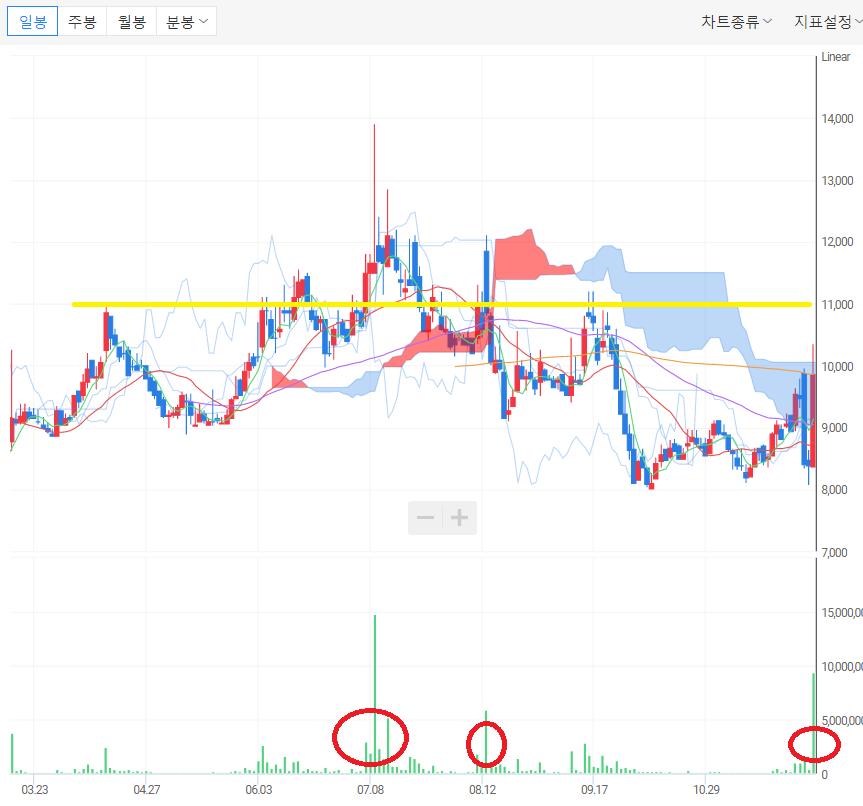Zoom out the chart with minus button
The image size is (863, 806).
coord(425,518)
